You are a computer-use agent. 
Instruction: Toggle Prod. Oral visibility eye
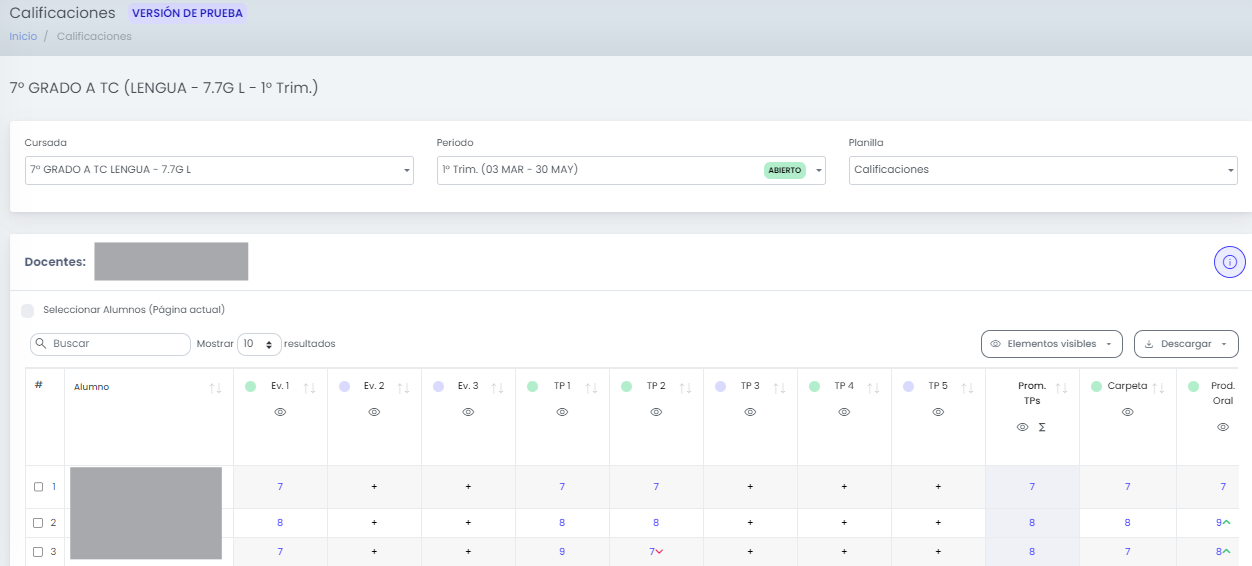click(1223, 427)
